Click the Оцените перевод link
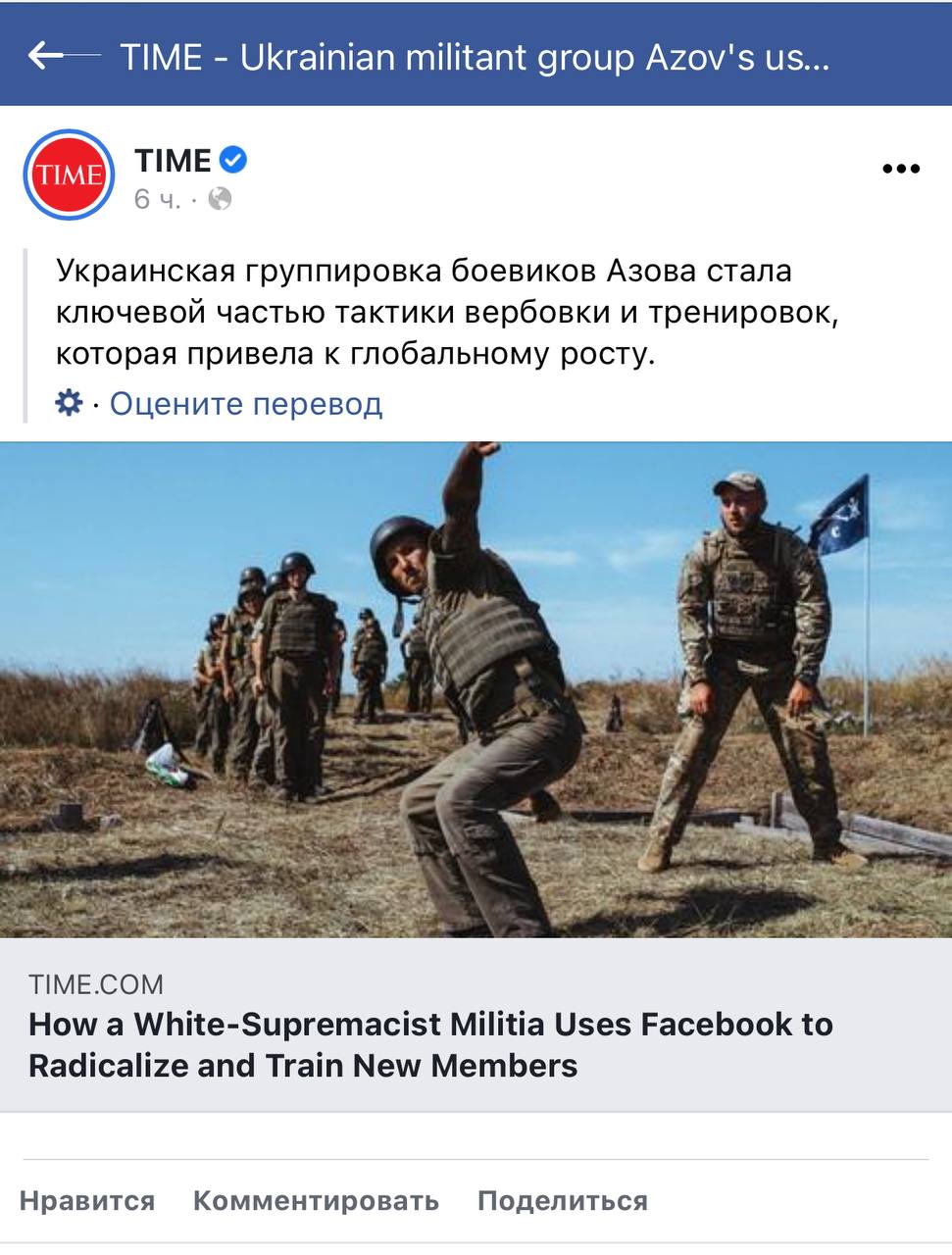The height and width of the screenshot is (1255, 952). coord(246,403)
